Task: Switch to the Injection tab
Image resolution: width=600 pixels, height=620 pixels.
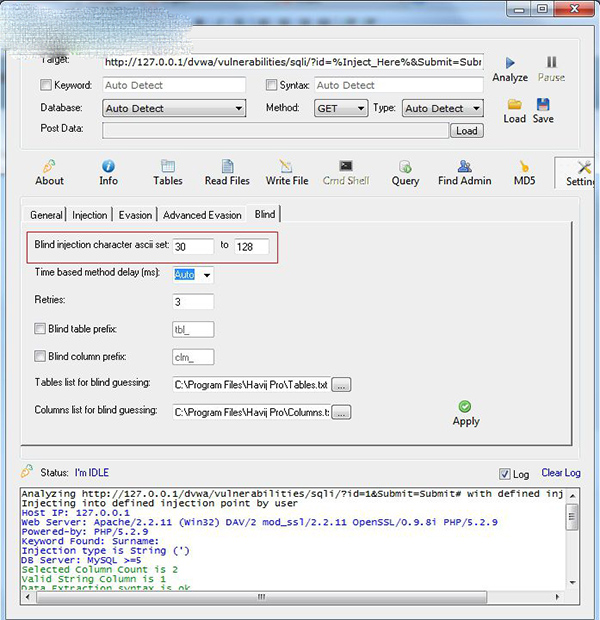Action: click(89, 215)
